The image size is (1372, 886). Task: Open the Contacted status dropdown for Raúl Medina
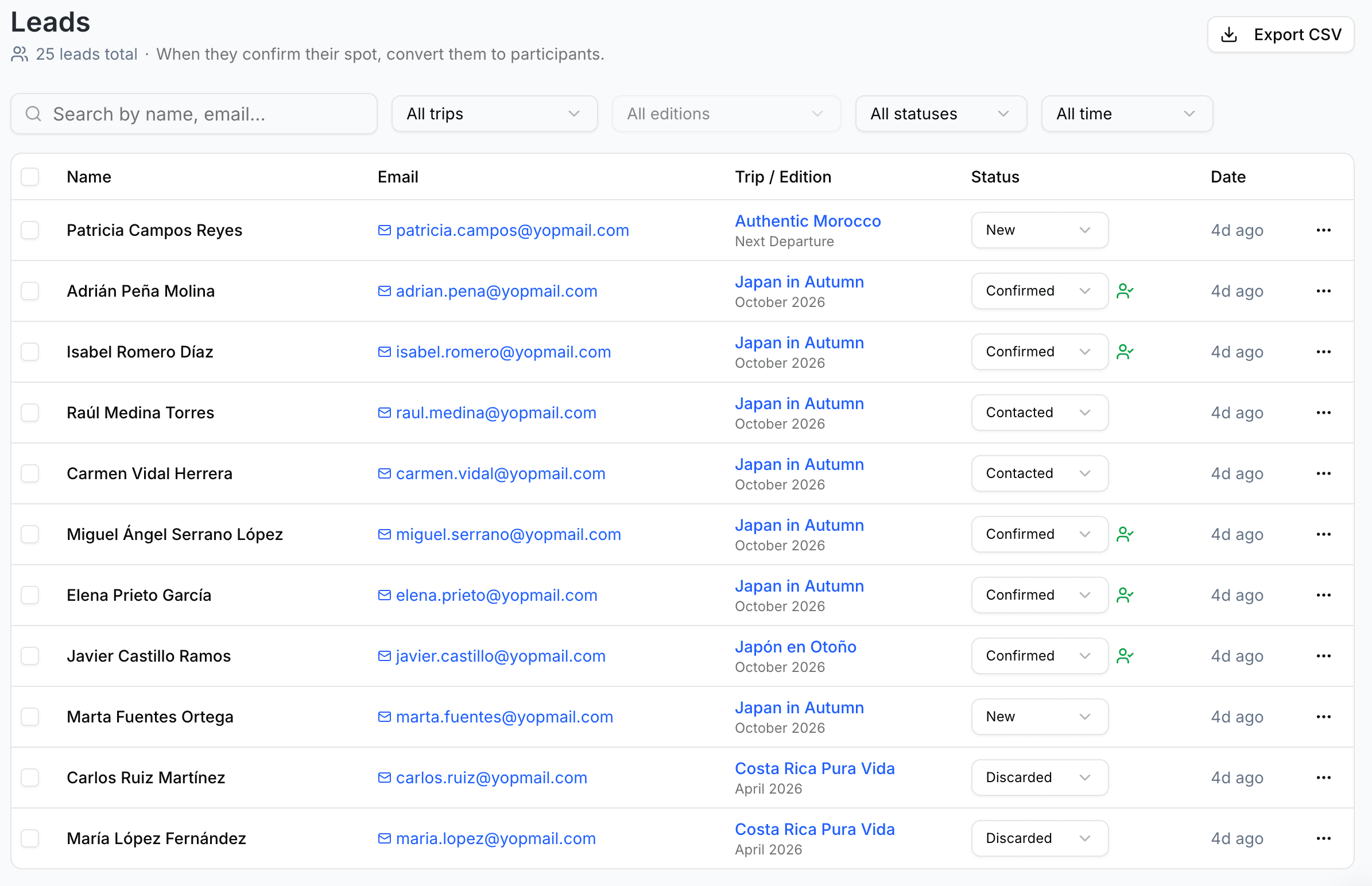(1040, 412)
